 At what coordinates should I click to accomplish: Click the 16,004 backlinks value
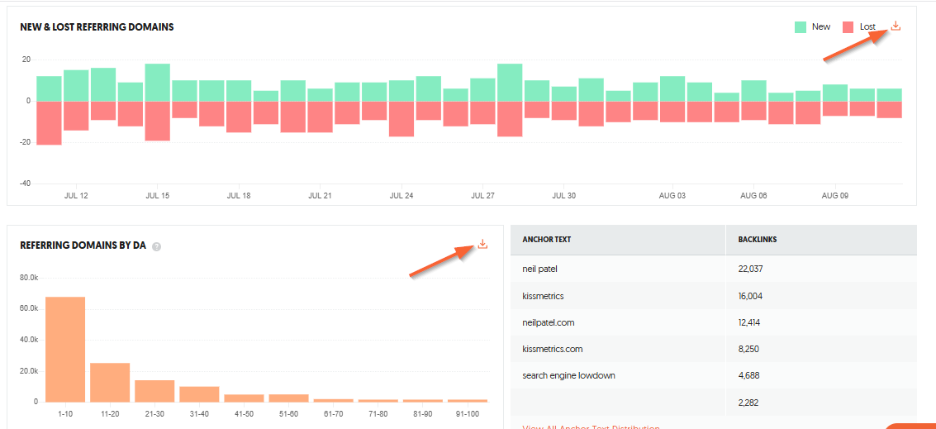tap(750, 296)
